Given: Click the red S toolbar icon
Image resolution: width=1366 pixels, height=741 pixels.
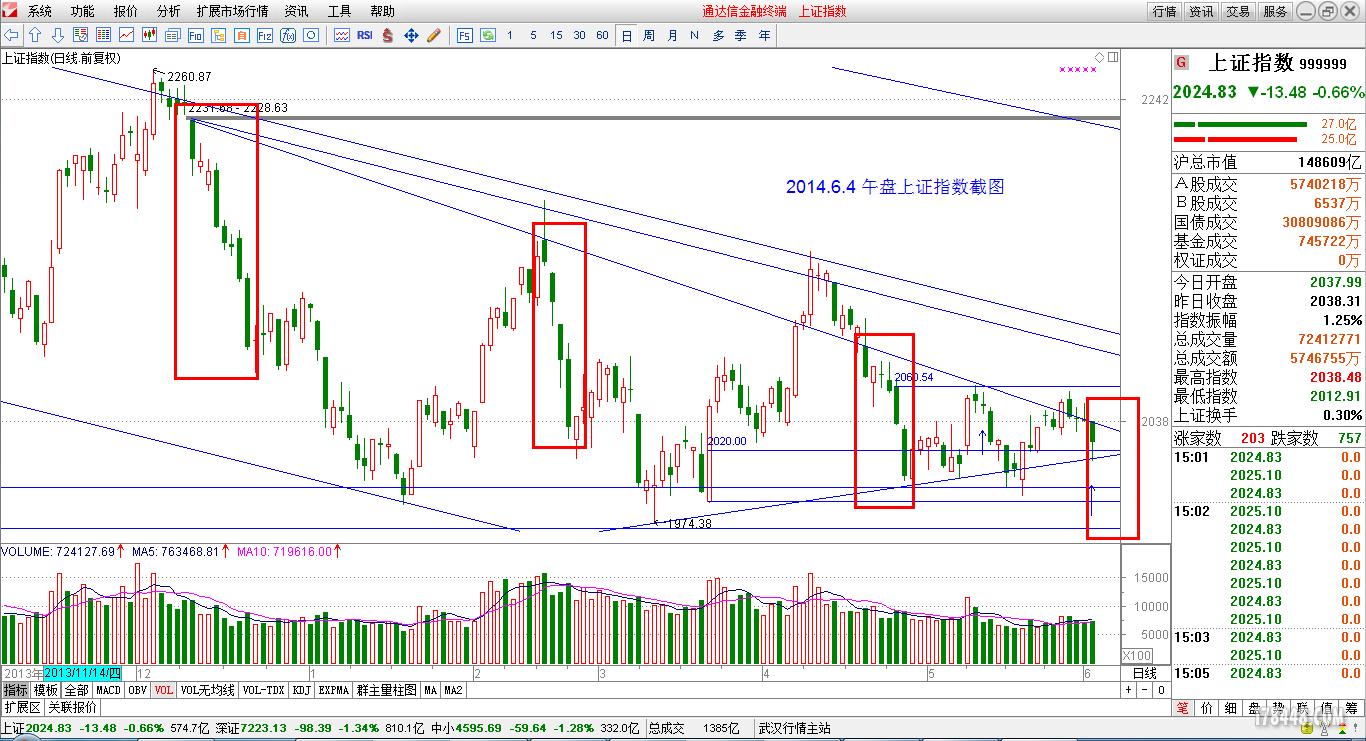Looking at the screenshot, I should pos(388,35).
